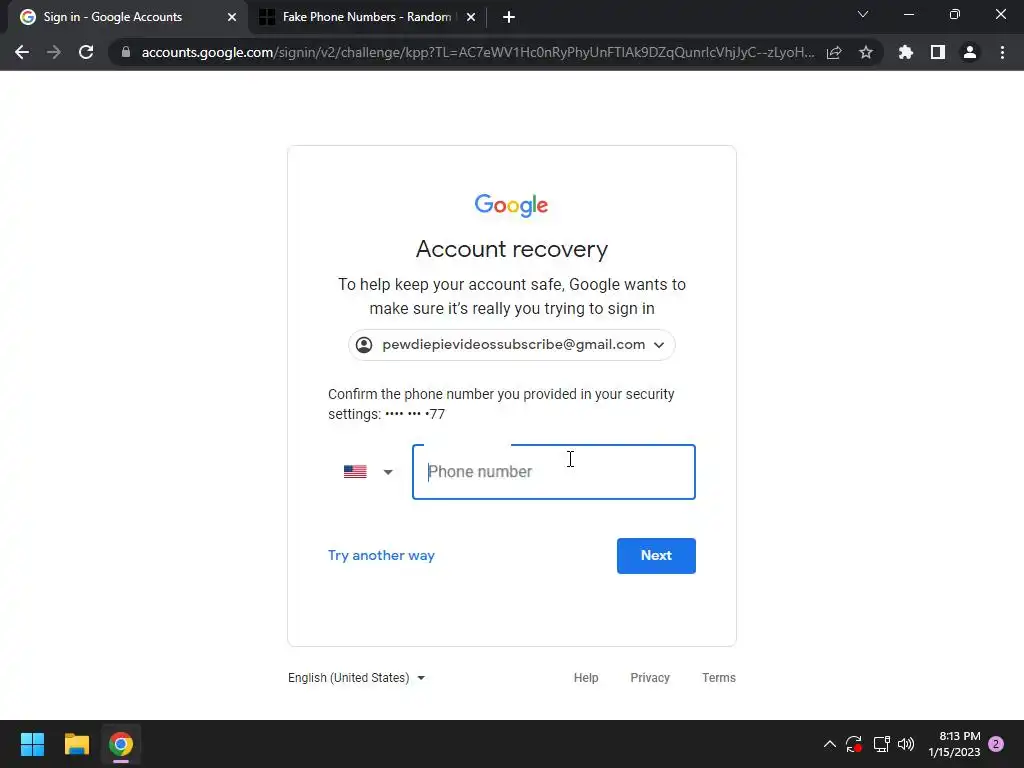
Task: Open the Chrome profile menu
Action: coord(970,52)
